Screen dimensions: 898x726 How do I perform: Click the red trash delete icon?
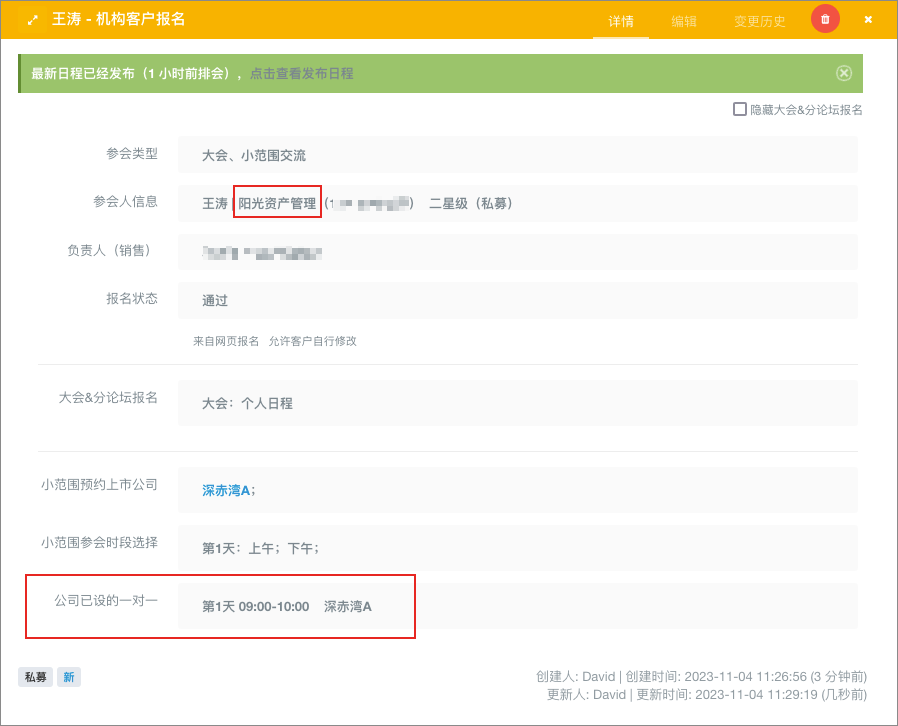[x=825, y=19]
